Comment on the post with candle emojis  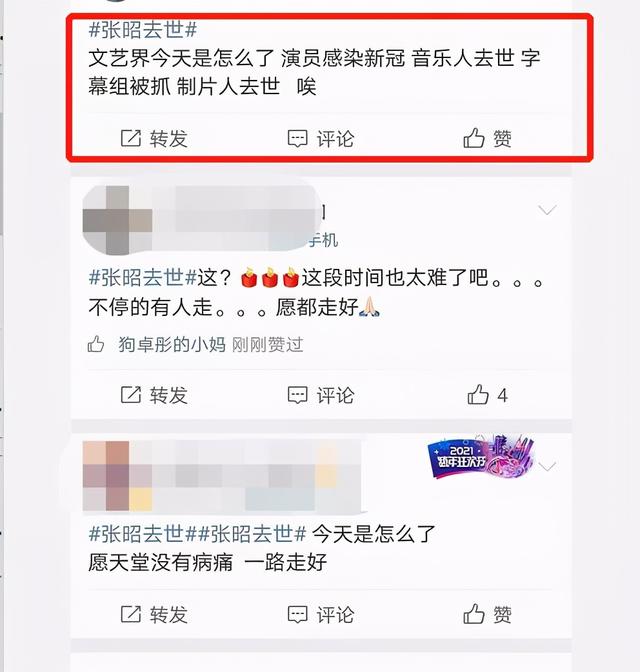321,395
